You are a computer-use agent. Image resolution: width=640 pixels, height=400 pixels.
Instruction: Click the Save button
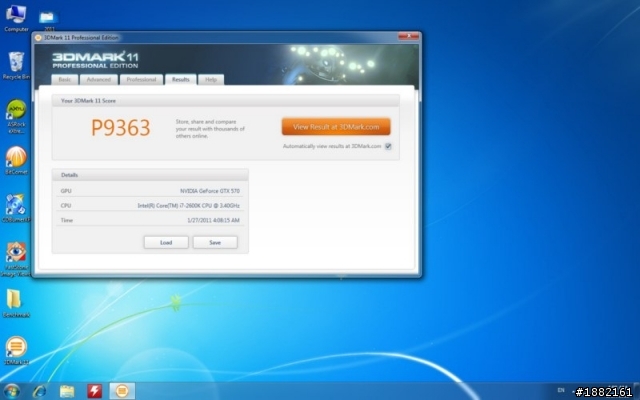pos(215,242)
